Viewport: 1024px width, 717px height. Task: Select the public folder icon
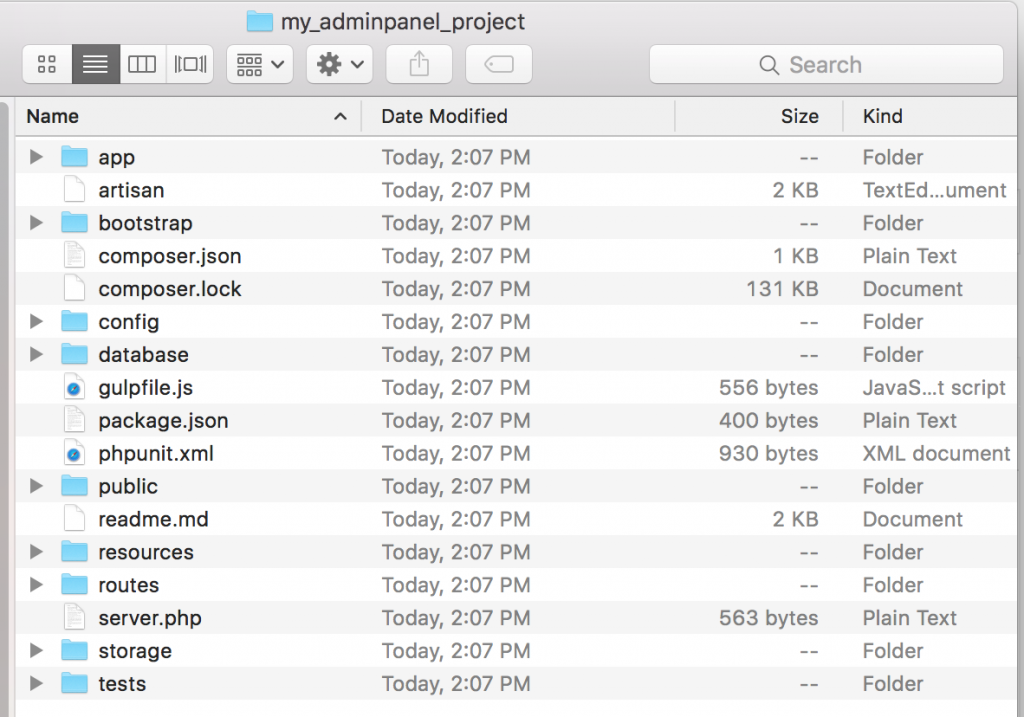74,486
